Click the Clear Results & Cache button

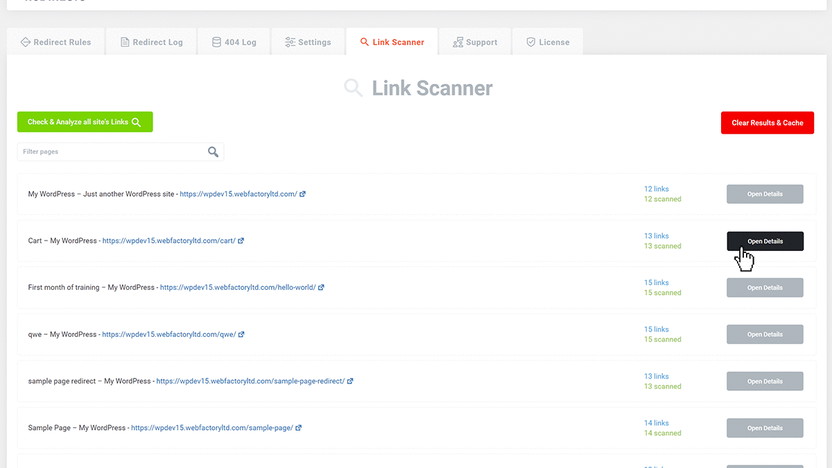pos(767,123)
